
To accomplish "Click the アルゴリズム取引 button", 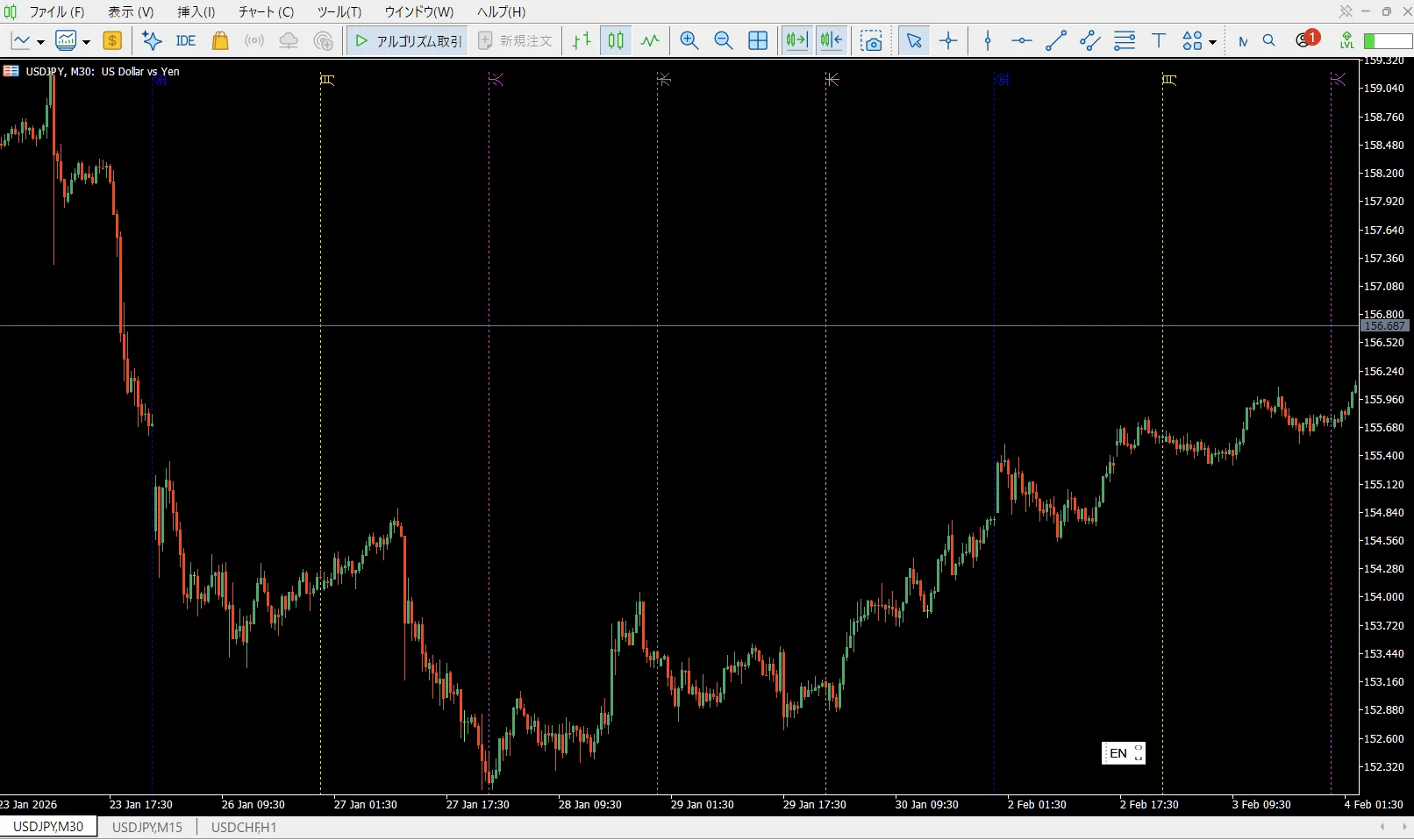I will pyautogui.click(x=408, y=40).
